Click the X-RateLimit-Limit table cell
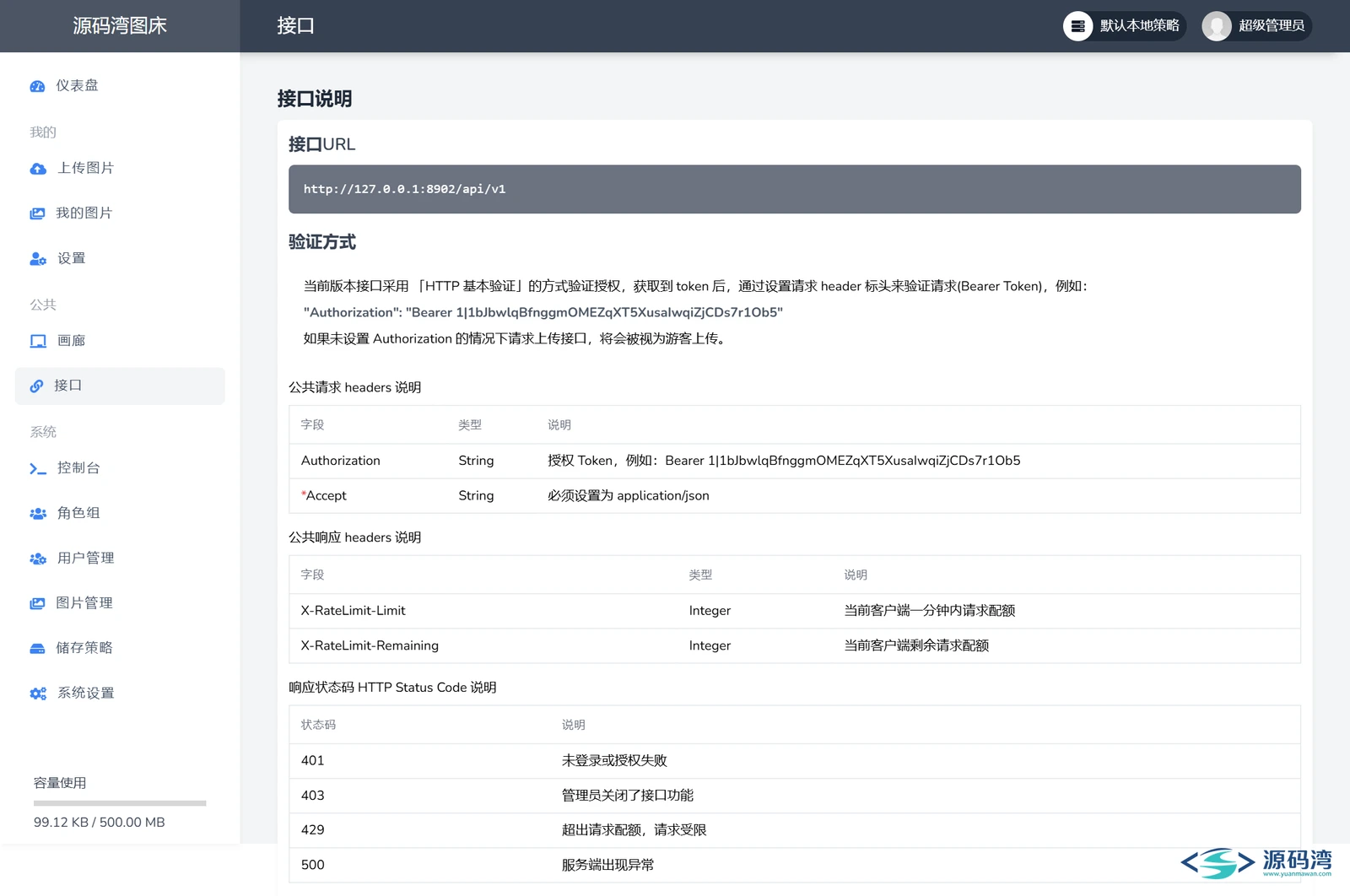This screenshot has width=1350, height=896. click(x=354, y=611)
